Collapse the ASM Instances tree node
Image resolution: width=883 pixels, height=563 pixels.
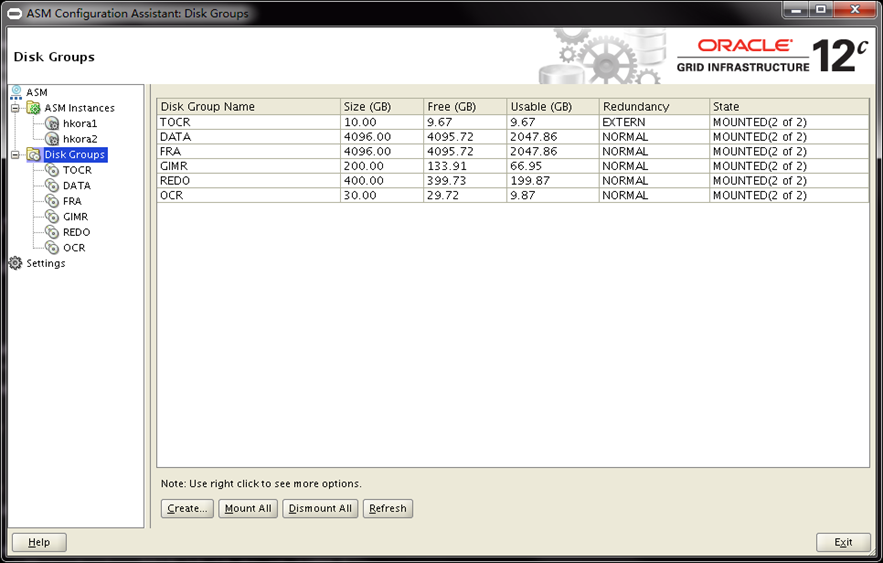pos(16,108)
